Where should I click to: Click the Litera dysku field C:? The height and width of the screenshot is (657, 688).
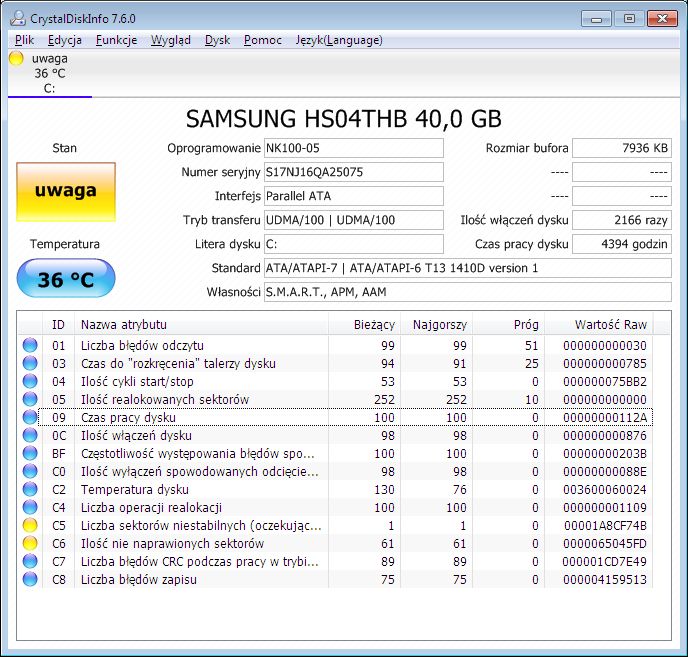tap(354, 244)
